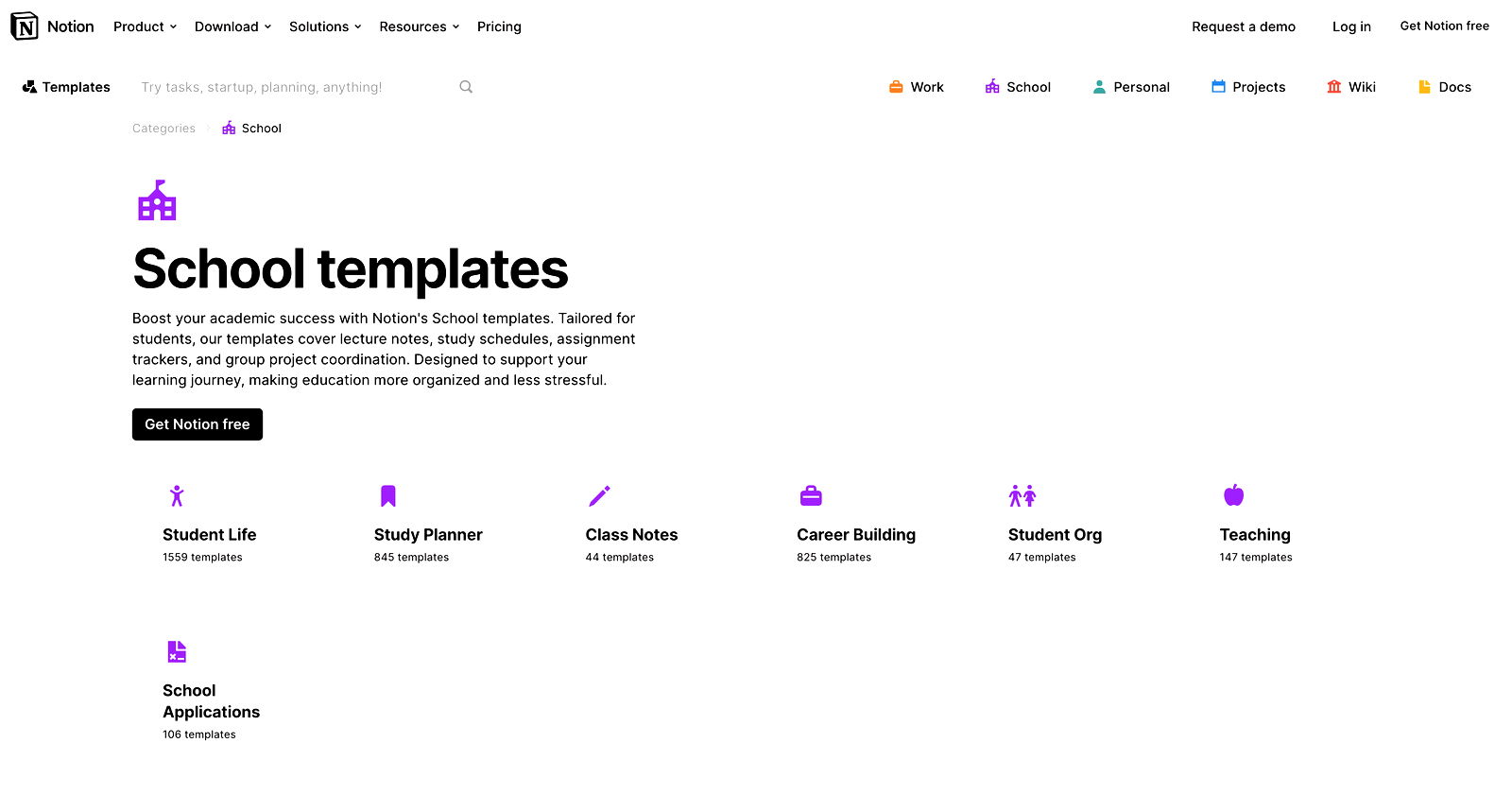This screenshot has width=1512, height=812.
Task: Open the Study Planner category title
Action: pyautogui.click(x=428, y=535)
